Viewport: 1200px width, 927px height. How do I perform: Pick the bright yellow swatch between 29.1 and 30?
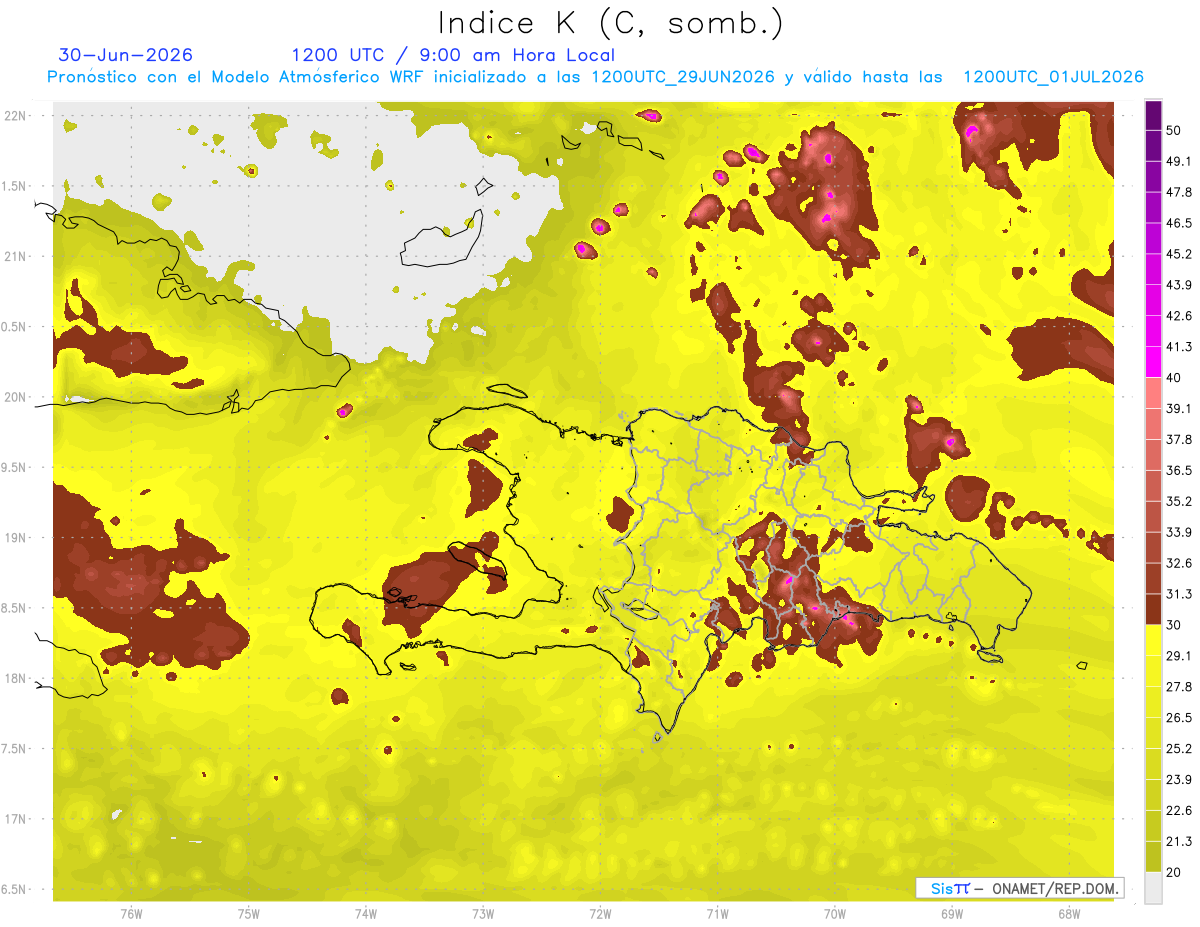pos(1153,640)
